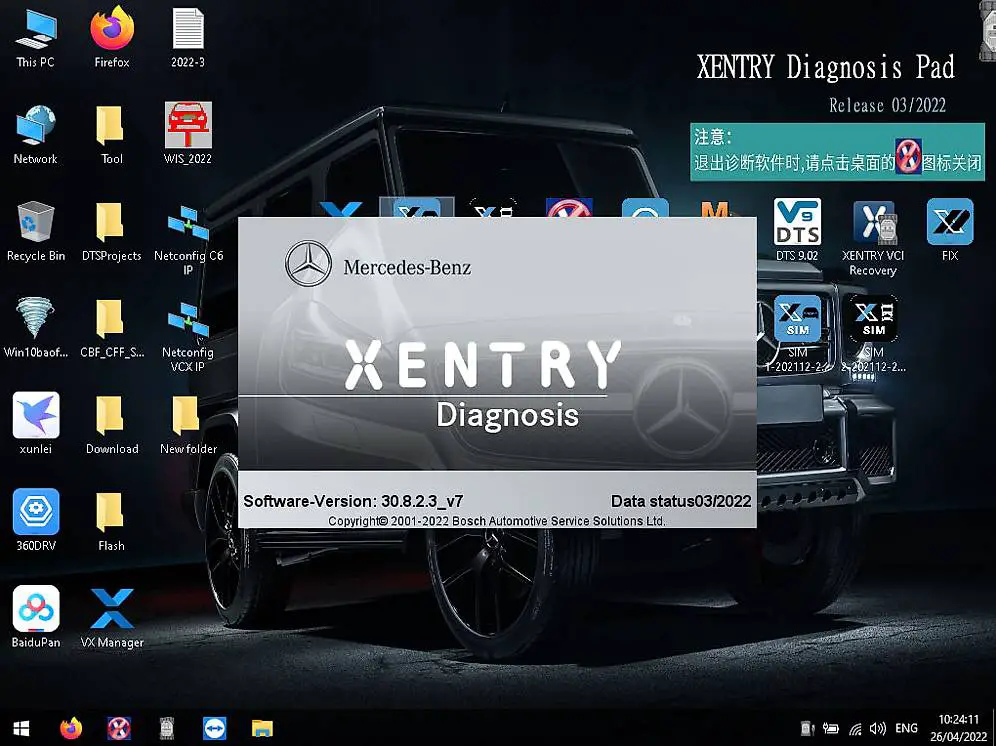Launch the SIM 1-202112 simulator
Screen dimensions: 996x746
coord(795,318)
